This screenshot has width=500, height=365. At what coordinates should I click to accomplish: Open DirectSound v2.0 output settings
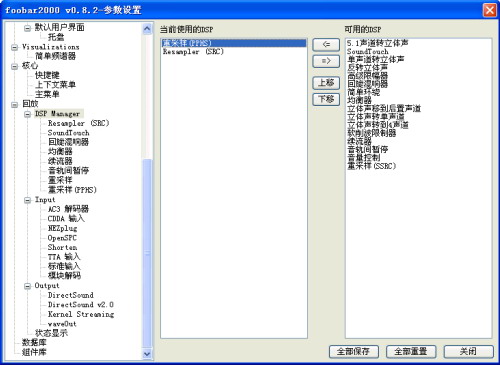(81, 305)
